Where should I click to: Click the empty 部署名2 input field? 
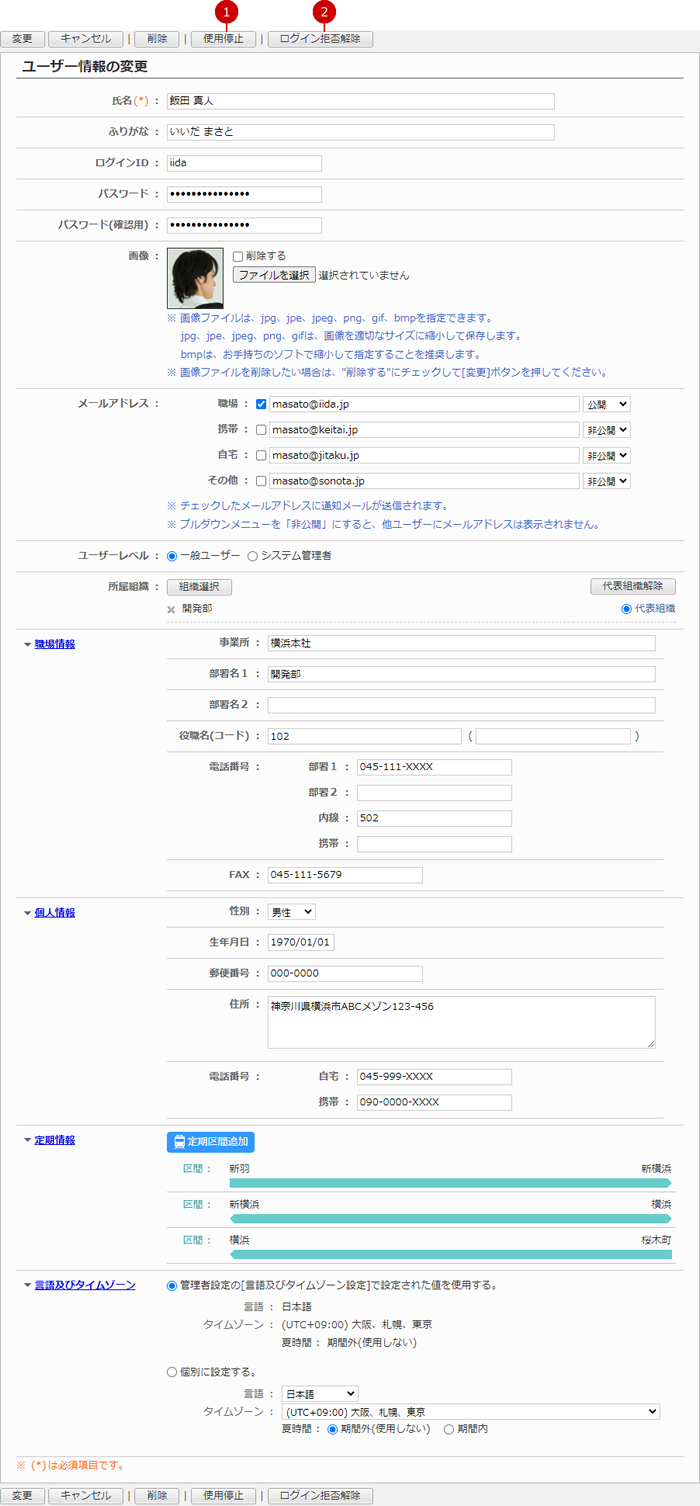(x=462, y=705)
